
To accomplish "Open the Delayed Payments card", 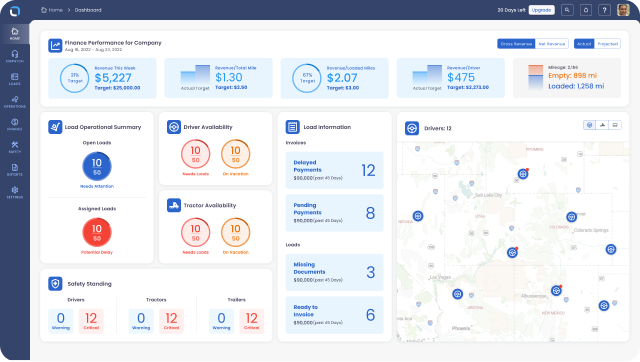I will pos(334,170).
